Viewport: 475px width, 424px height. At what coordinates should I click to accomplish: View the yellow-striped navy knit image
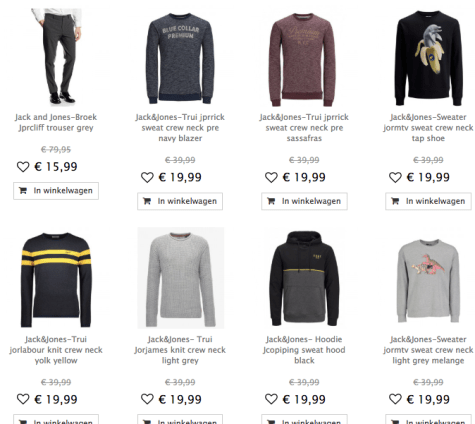point(56,279)
